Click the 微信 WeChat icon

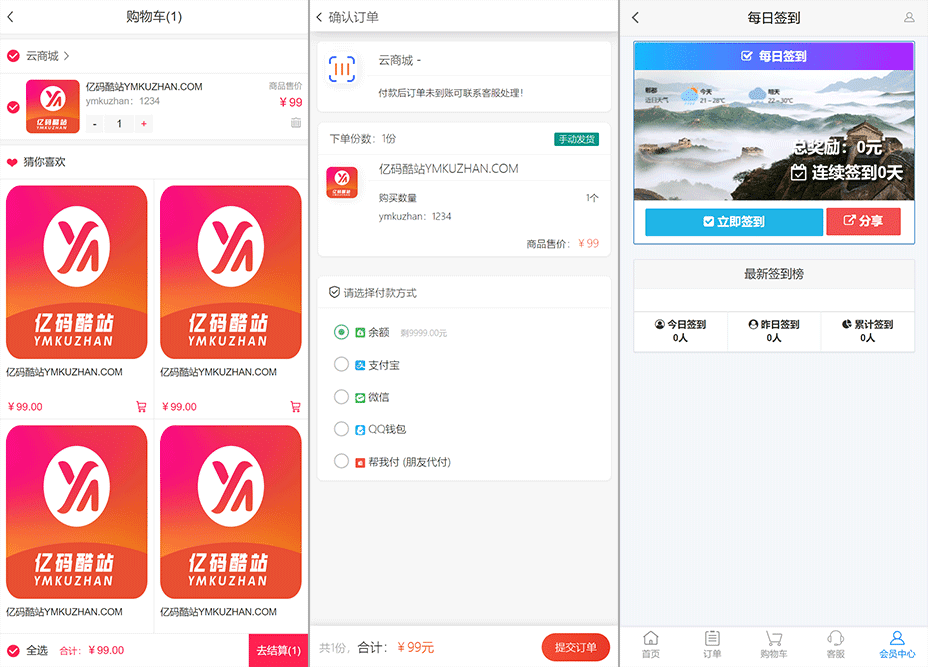pyautogui.click(x=360, y=398)
